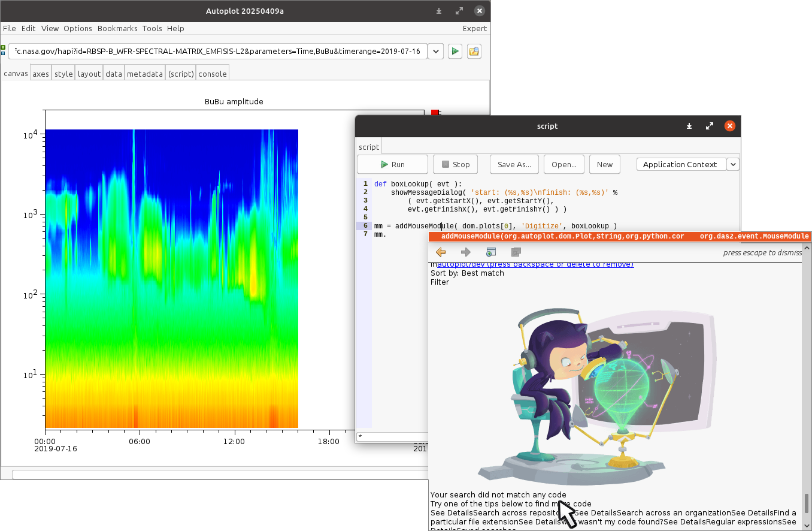Click expand icon in script window title bar

[709, 126]
